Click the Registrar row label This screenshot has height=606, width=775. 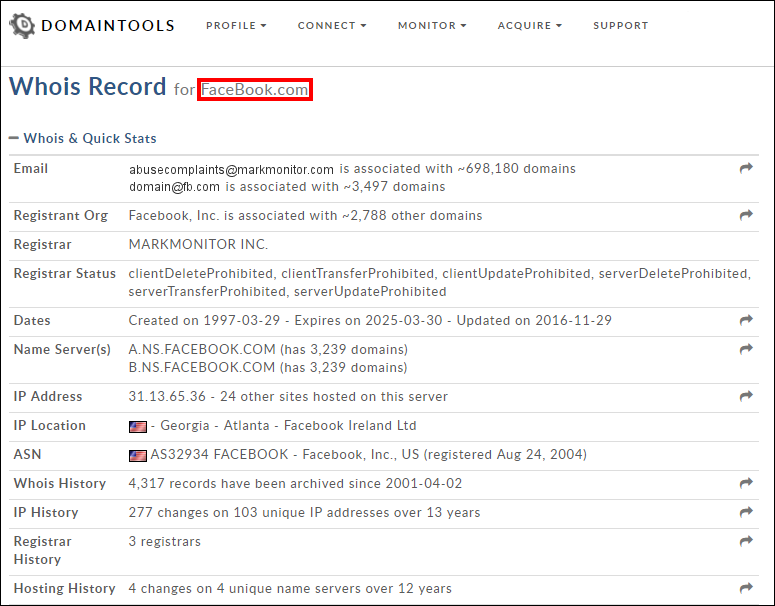(x=43, y=244)
